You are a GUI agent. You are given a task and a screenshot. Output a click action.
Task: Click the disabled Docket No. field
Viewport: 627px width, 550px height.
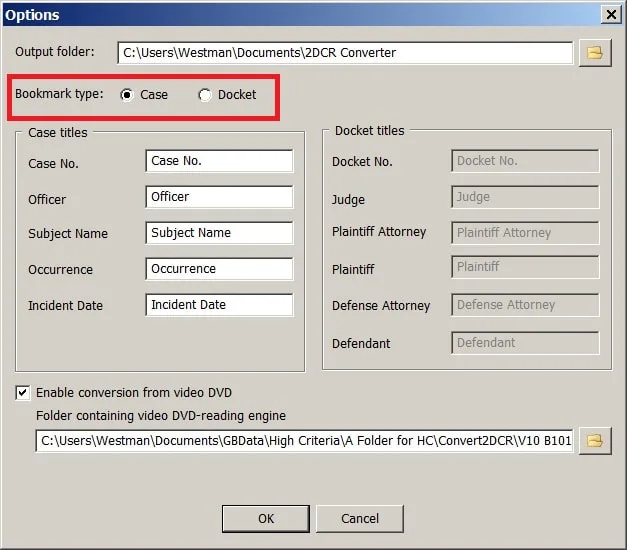525,161
